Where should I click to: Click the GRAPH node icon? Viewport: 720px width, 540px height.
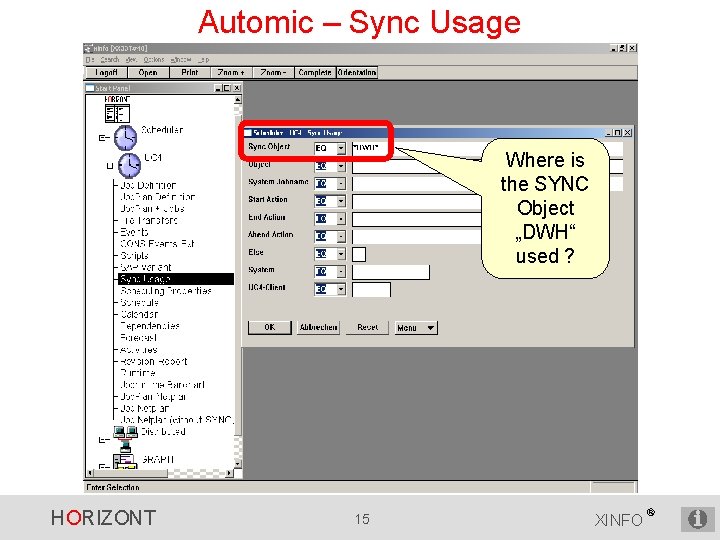(x=124, y=461)
